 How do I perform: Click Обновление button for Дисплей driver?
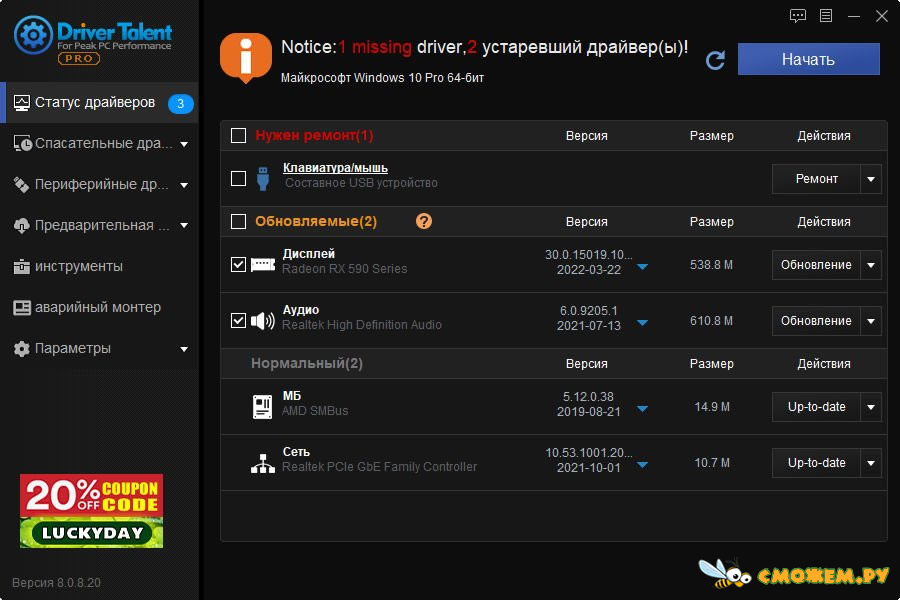[816, 265]
